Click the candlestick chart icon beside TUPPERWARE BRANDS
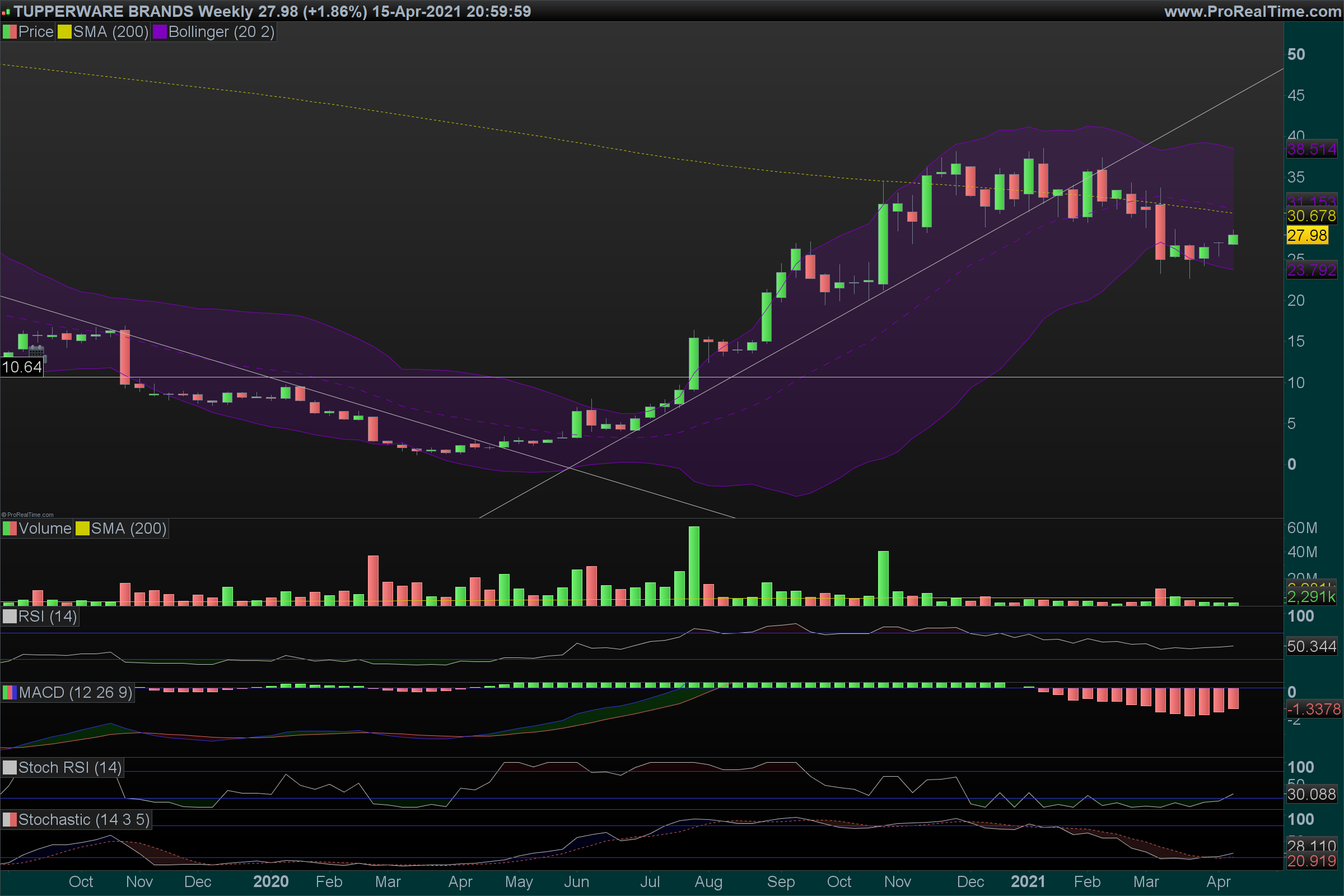1344x896 pixels. [6, 12]
